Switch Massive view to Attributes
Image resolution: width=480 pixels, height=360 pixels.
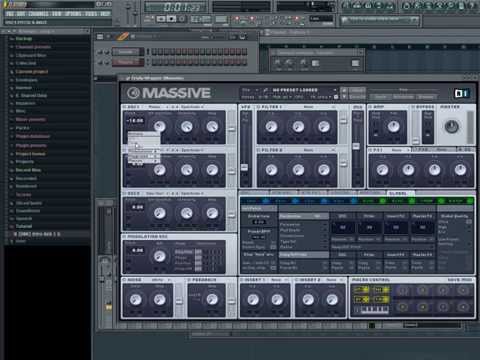[x=403, y=97]
